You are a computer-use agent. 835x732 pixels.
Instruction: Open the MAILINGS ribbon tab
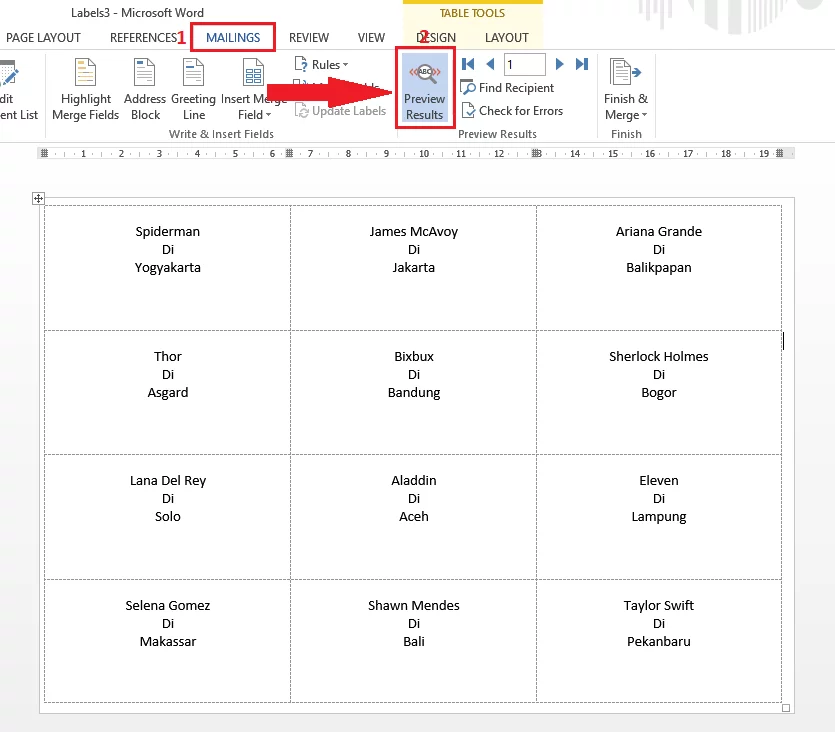[233, 37]
